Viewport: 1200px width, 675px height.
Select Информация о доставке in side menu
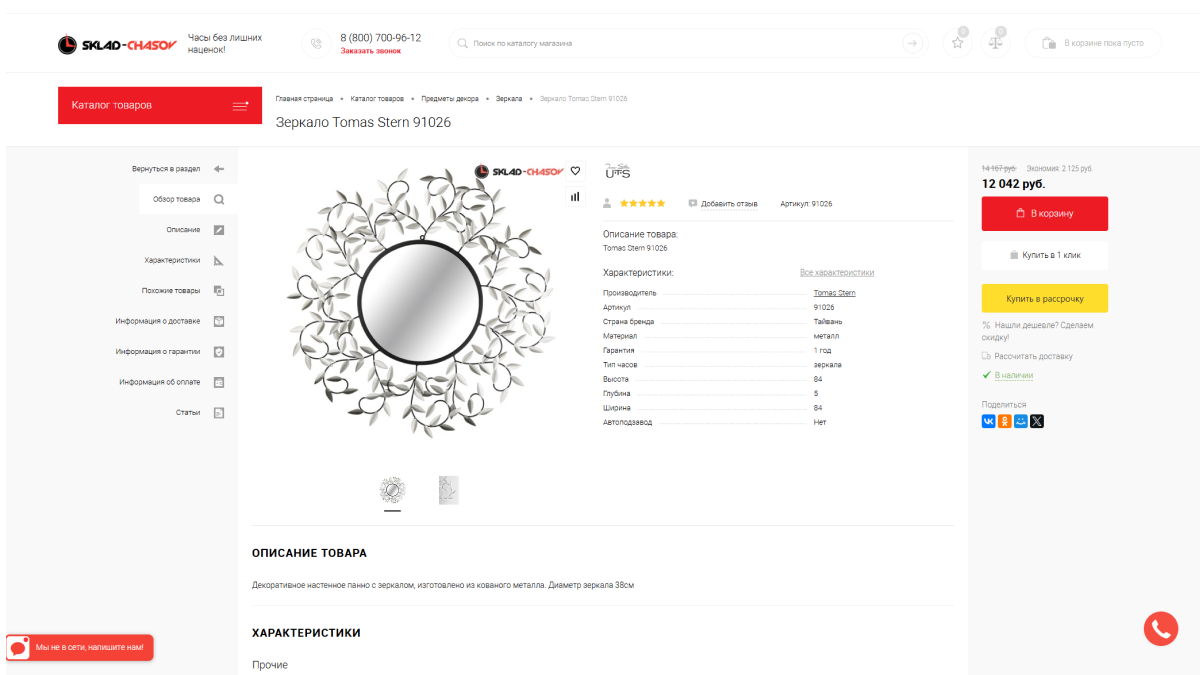pos(158,321)
